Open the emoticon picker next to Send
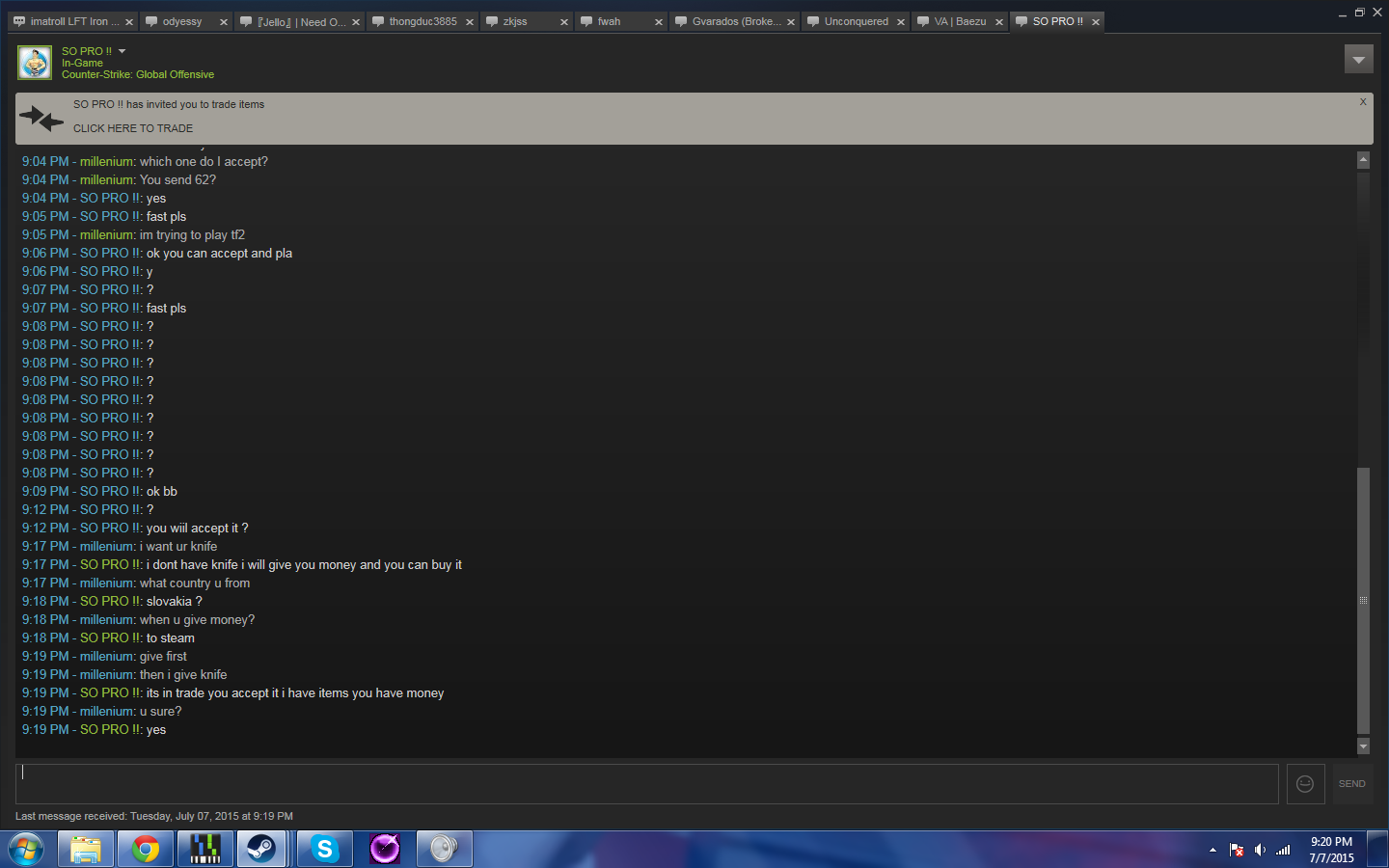 [x=1305, y=784]
